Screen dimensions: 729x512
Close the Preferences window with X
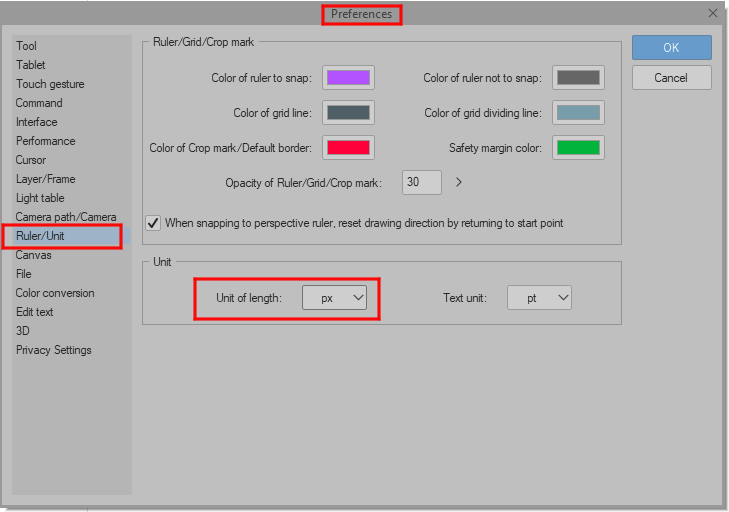tap(713, 13)
